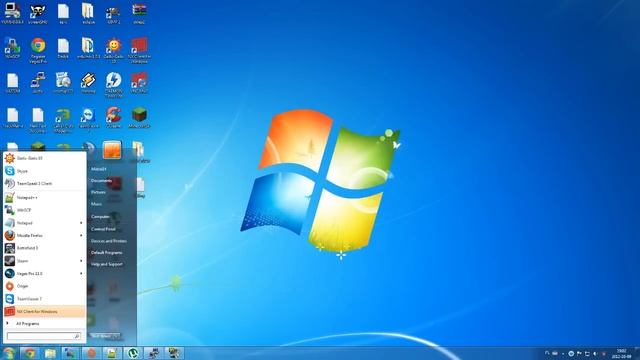Viewport: 640px width, 360px height.
Task: Expand the Mozilla Firefox jump list arrow
Action: 81,236
